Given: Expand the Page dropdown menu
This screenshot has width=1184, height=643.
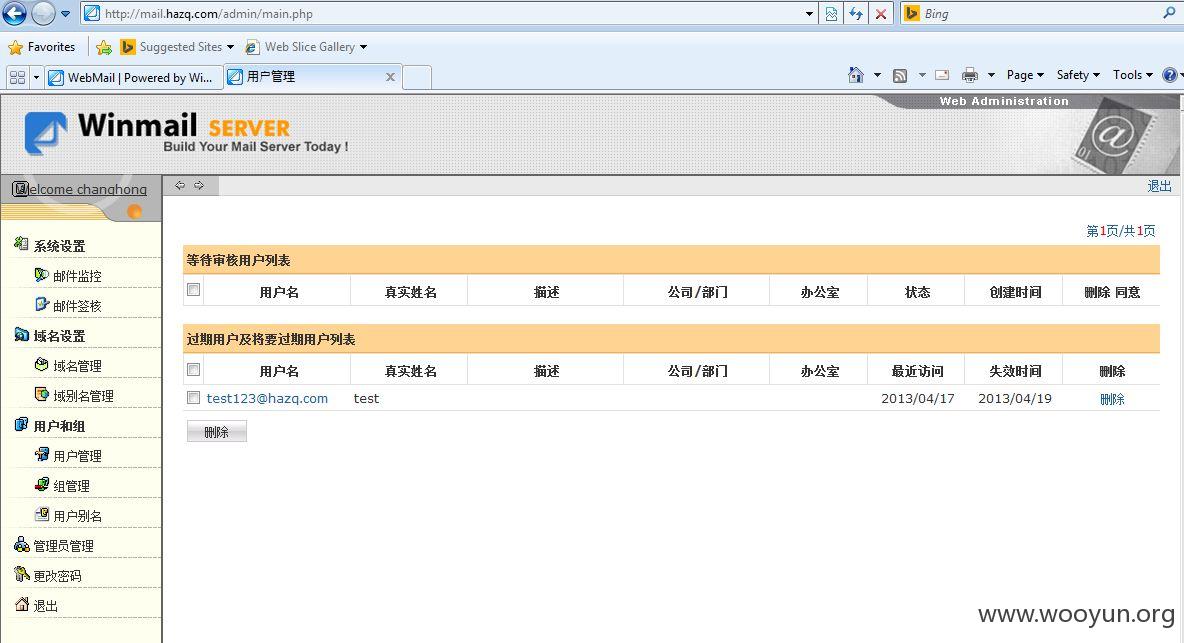Looking at the screenshot, I should (1025, 75).
